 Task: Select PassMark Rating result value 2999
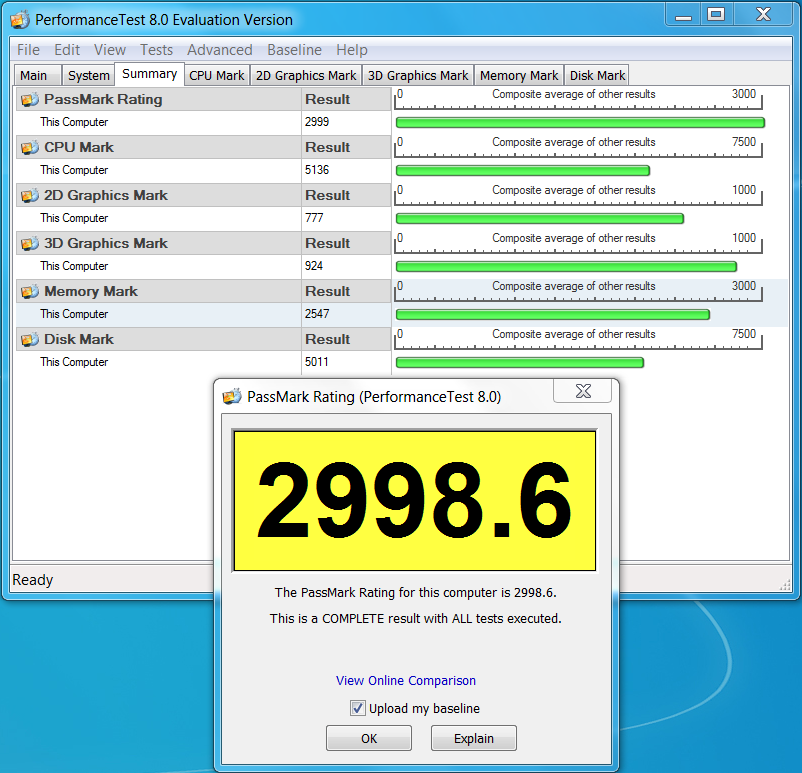[317, 122]
